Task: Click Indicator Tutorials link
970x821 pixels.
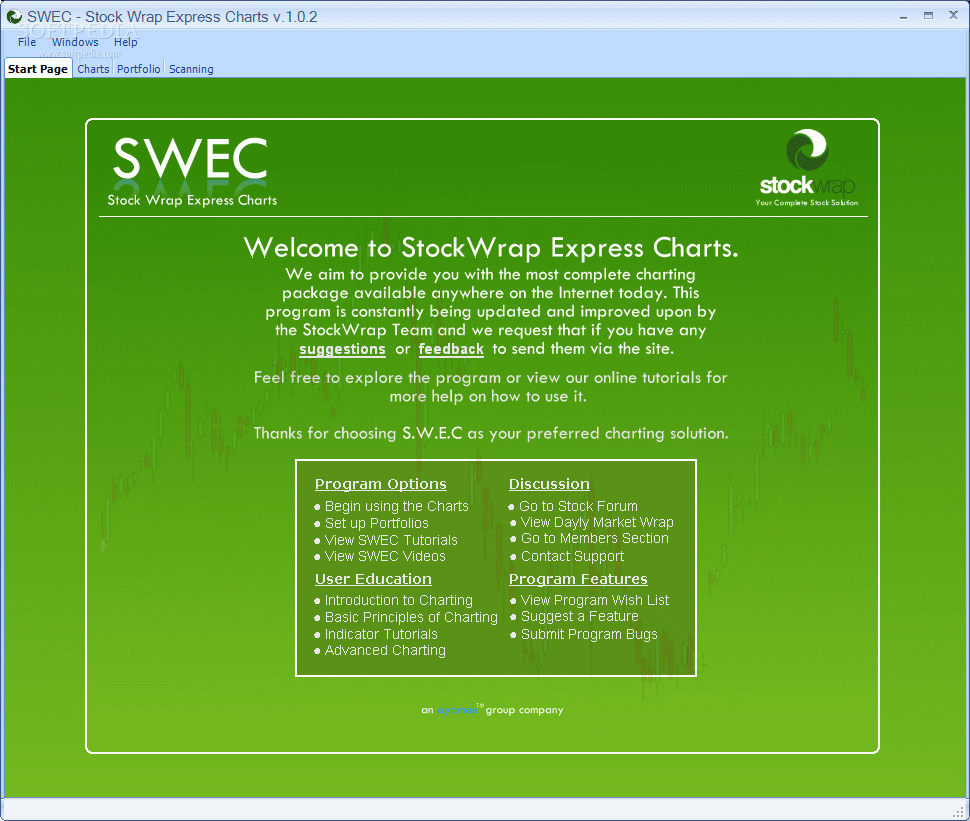Action: 381,634
